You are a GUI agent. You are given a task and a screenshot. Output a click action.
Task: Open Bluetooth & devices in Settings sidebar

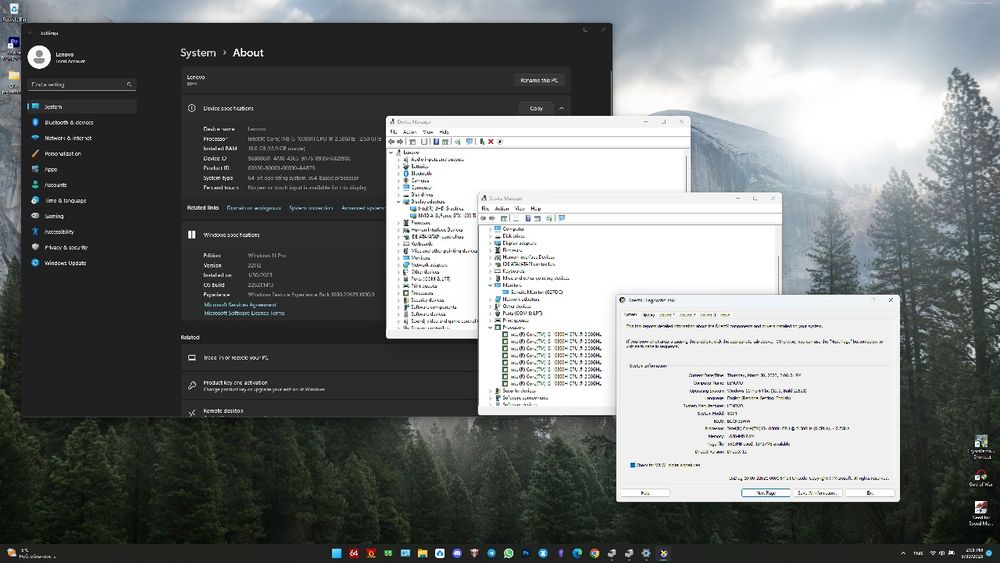tap(82, 122)
